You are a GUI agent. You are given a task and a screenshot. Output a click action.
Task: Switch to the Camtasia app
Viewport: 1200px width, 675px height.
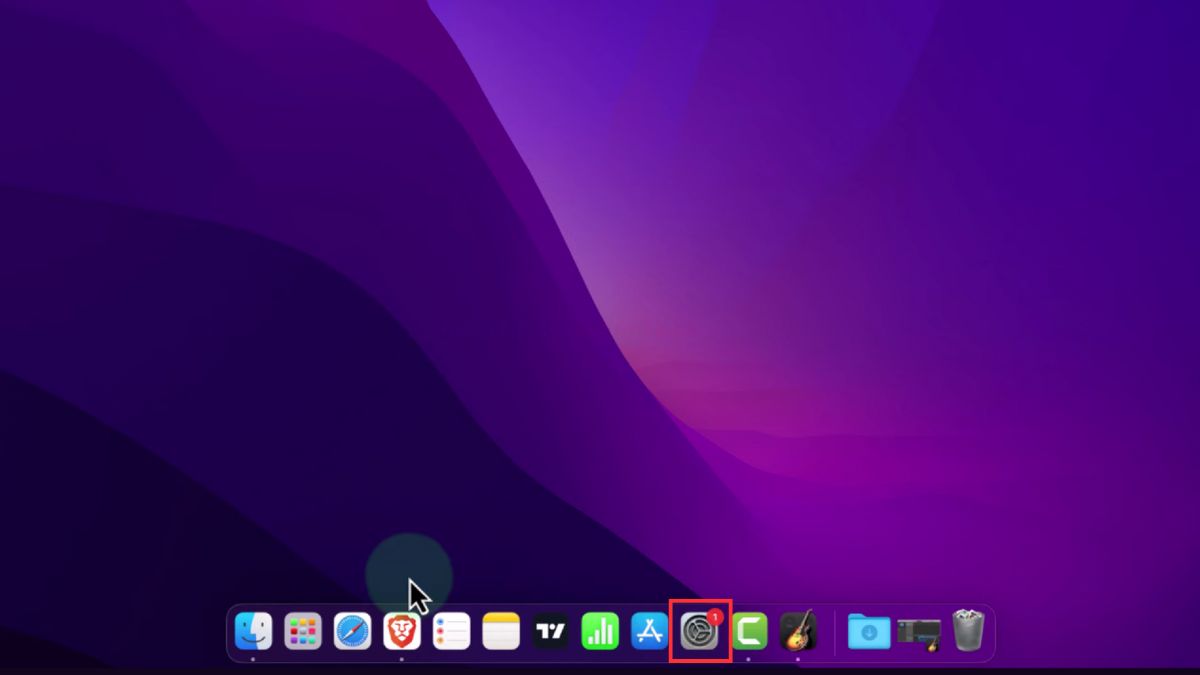(x=749, y=632)
